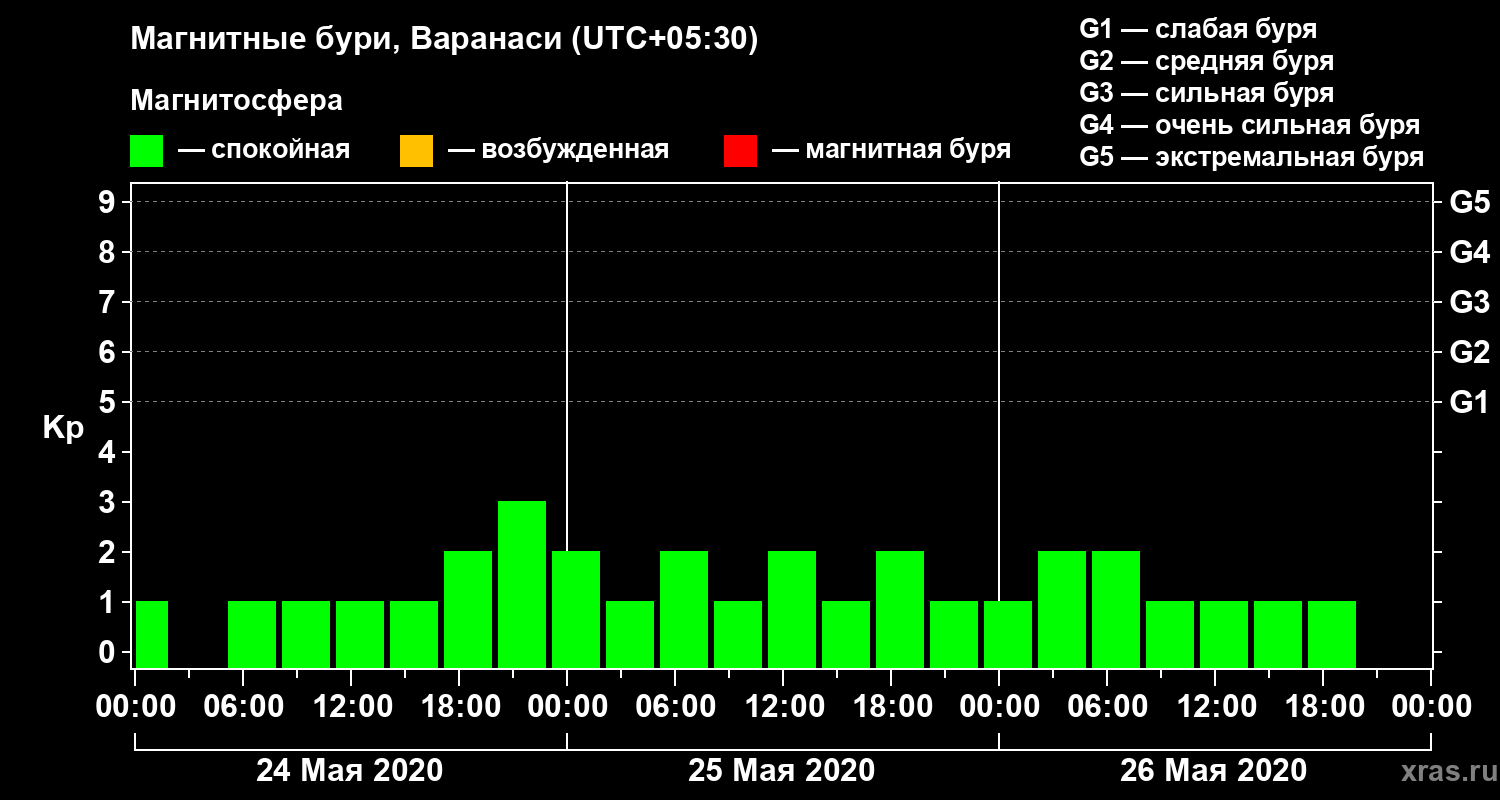Click the tallest bar with Kp 3 on 24 May
This screenshot has height=800, width=1500.
[522, 584]
